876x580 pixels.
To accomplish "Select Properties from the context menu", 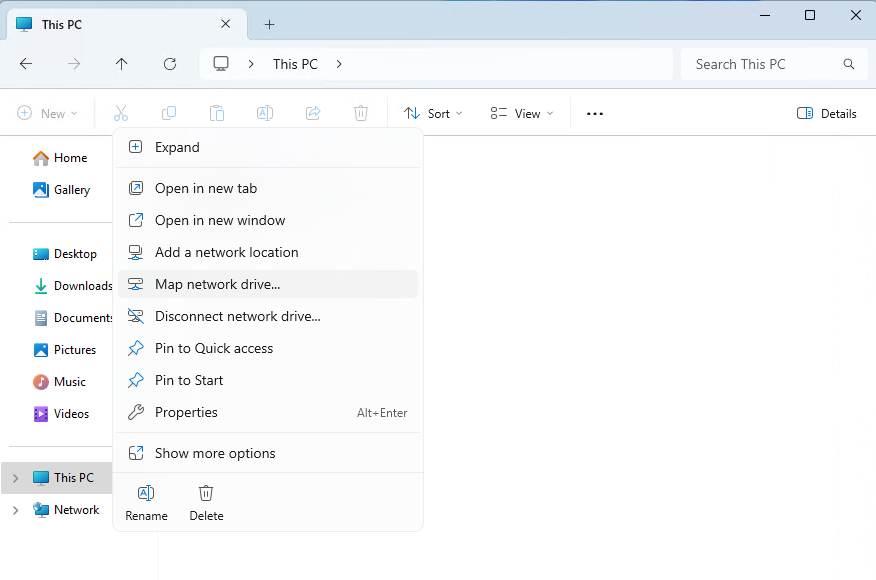I will click(x=186, y=412).
